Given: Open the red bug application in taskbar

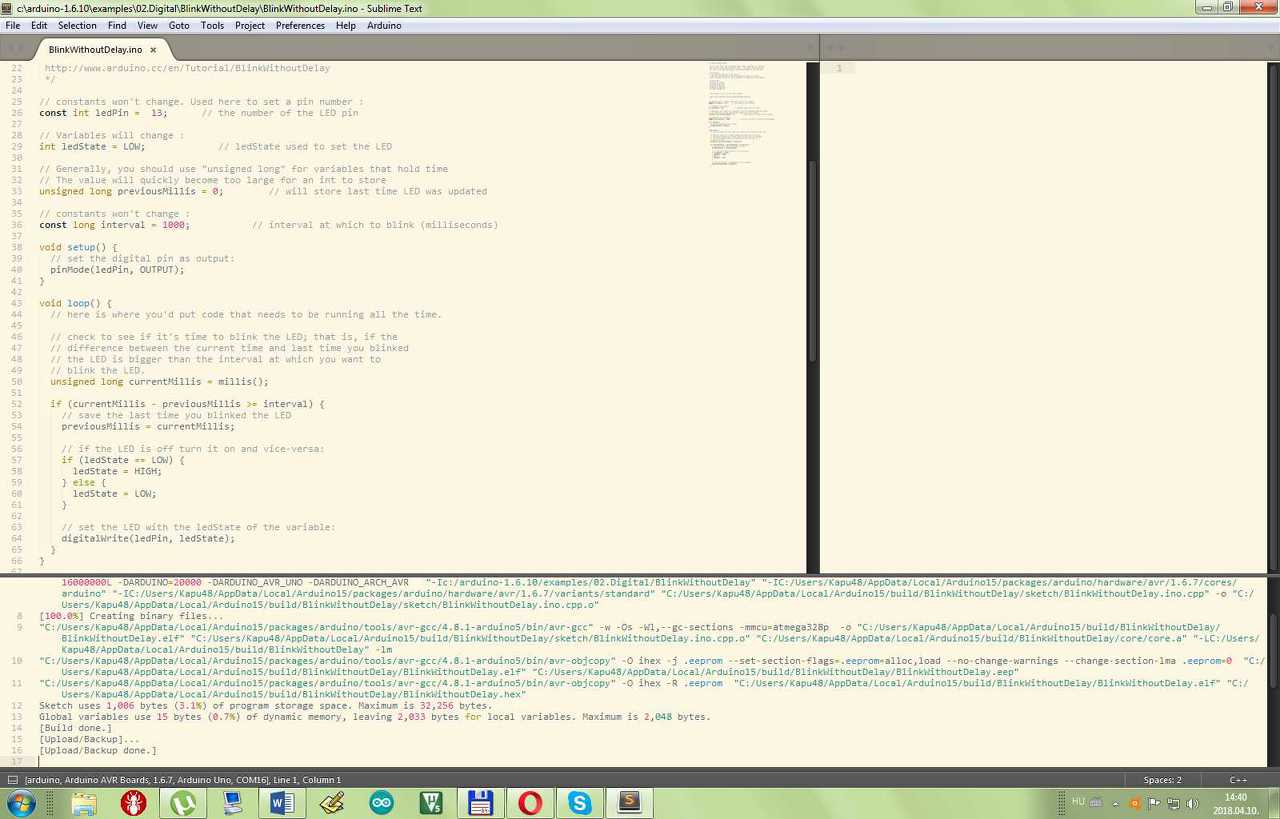Looking at the screenshot, I should 133,803.
